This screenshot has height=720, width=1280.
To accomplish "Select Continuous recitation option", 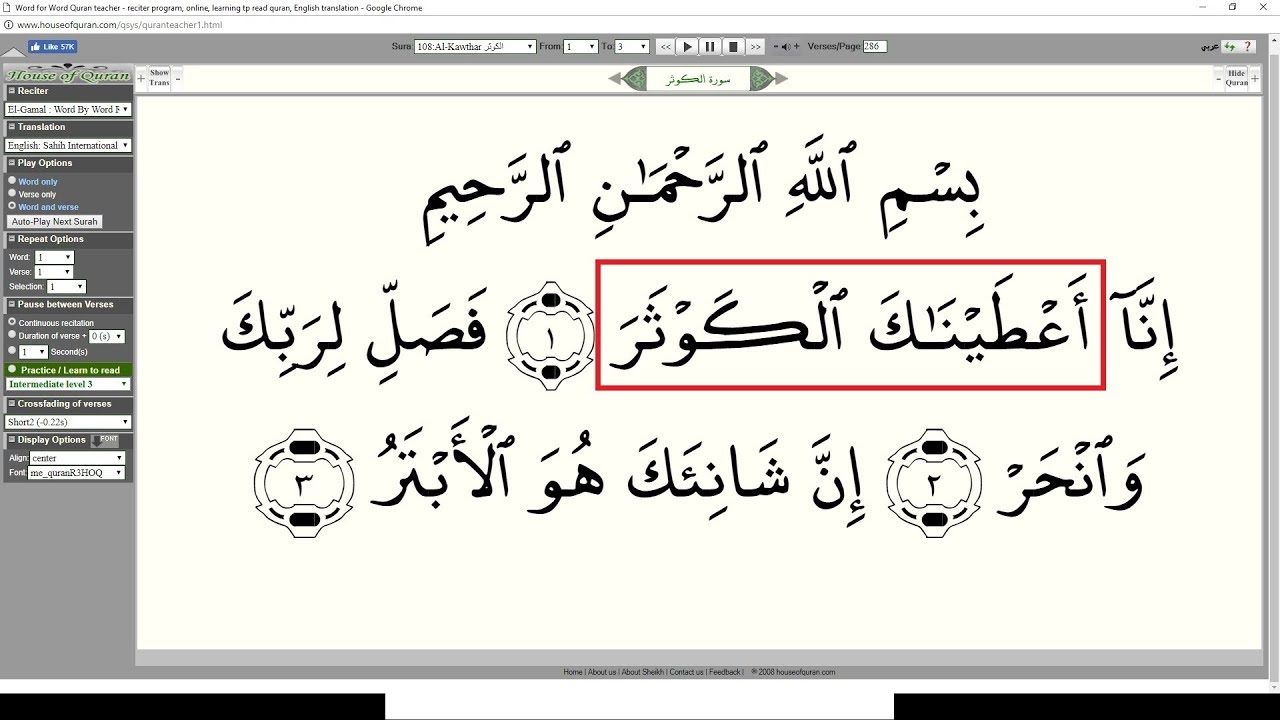I will coord(12,322).
